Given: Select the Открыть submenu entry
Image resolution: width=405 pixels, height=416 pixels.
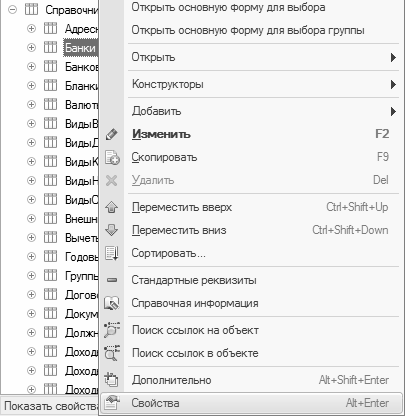Looking at the screenshot, I should [x=263, y=57].
